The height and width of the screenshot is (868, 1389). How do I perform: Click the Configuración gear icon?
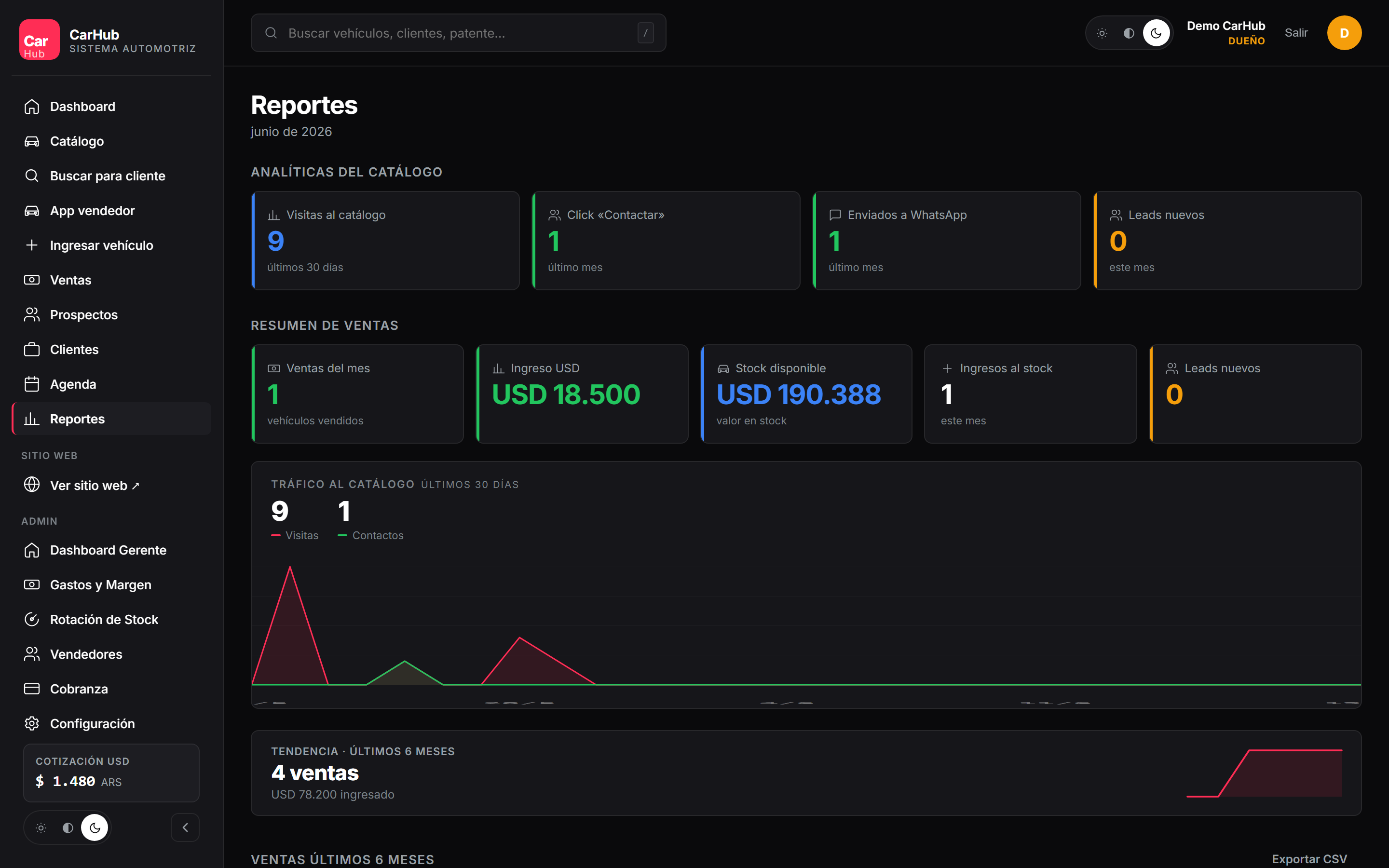(x=31, y=723)
